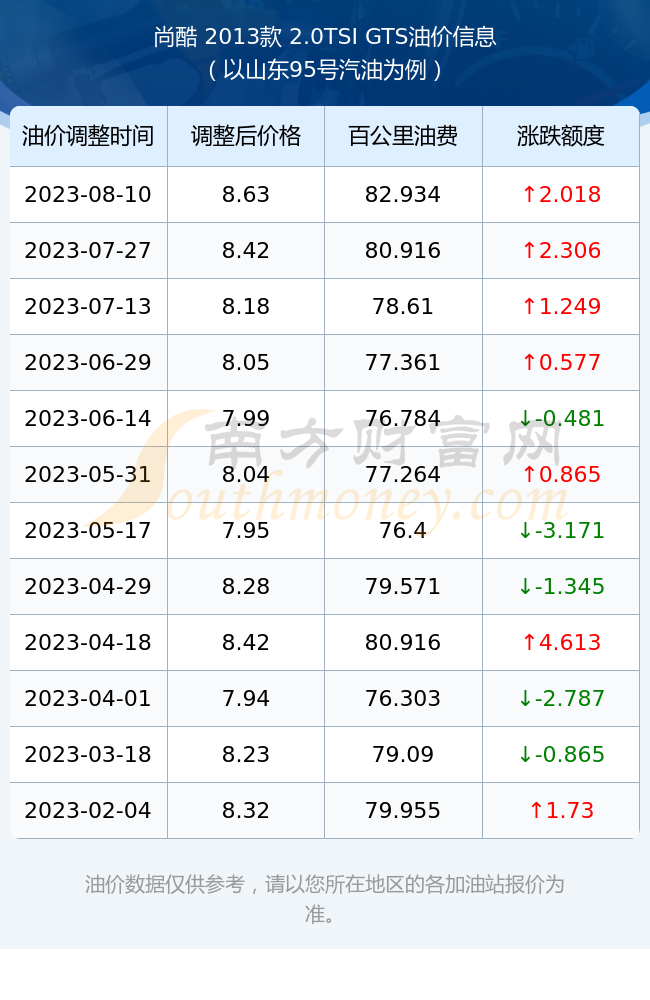Click the 调整后价格 column header
This screenshot has height=1000, width=650.
(246, 136)
